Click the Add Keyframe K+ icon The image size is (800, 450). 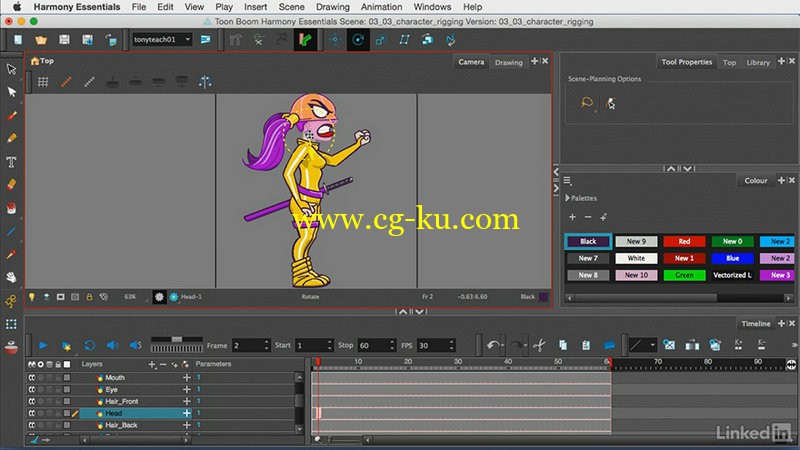[x=738, y=345]
